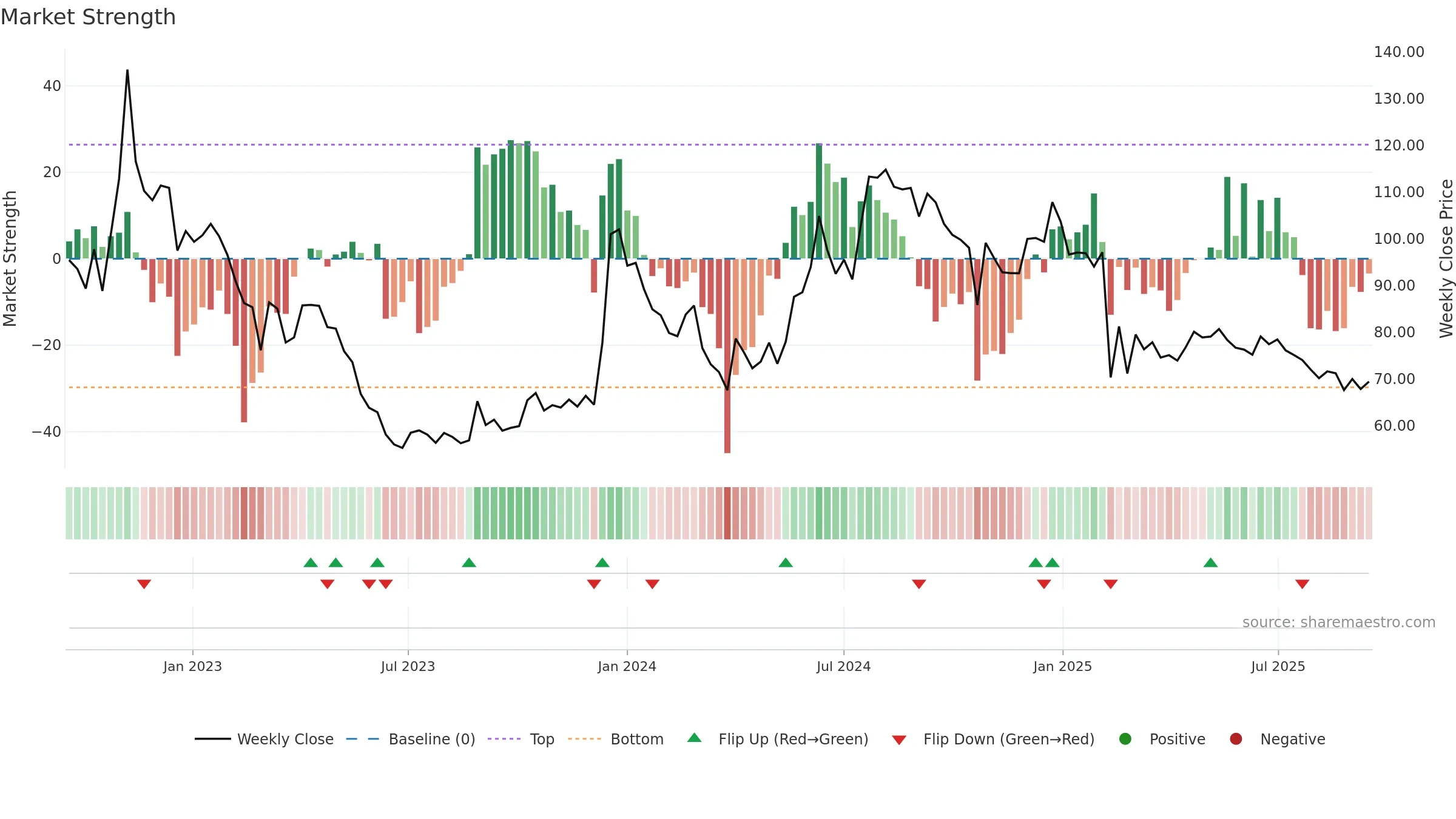Click the Jan 2024 date label

pyautogui.click(x=627, y=666)
